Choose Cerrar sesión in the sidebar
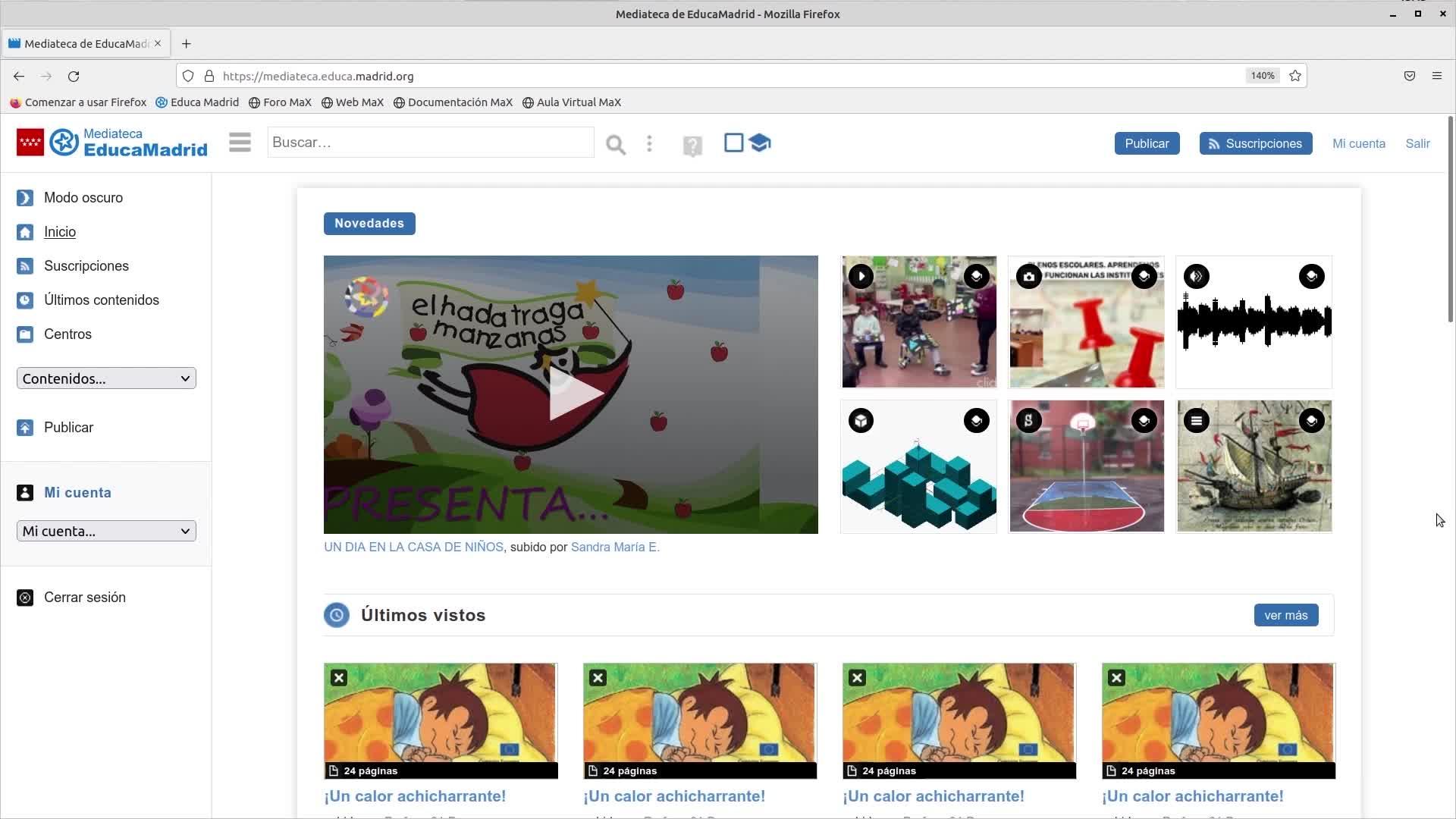Viewport: 1456px width, 819px height. point(85,598)
